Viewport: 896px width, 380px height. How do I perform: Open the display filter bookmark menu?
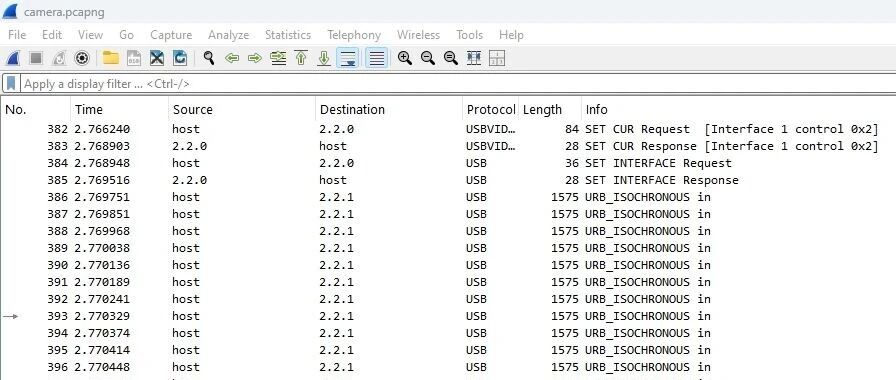(x=11, y=84)
